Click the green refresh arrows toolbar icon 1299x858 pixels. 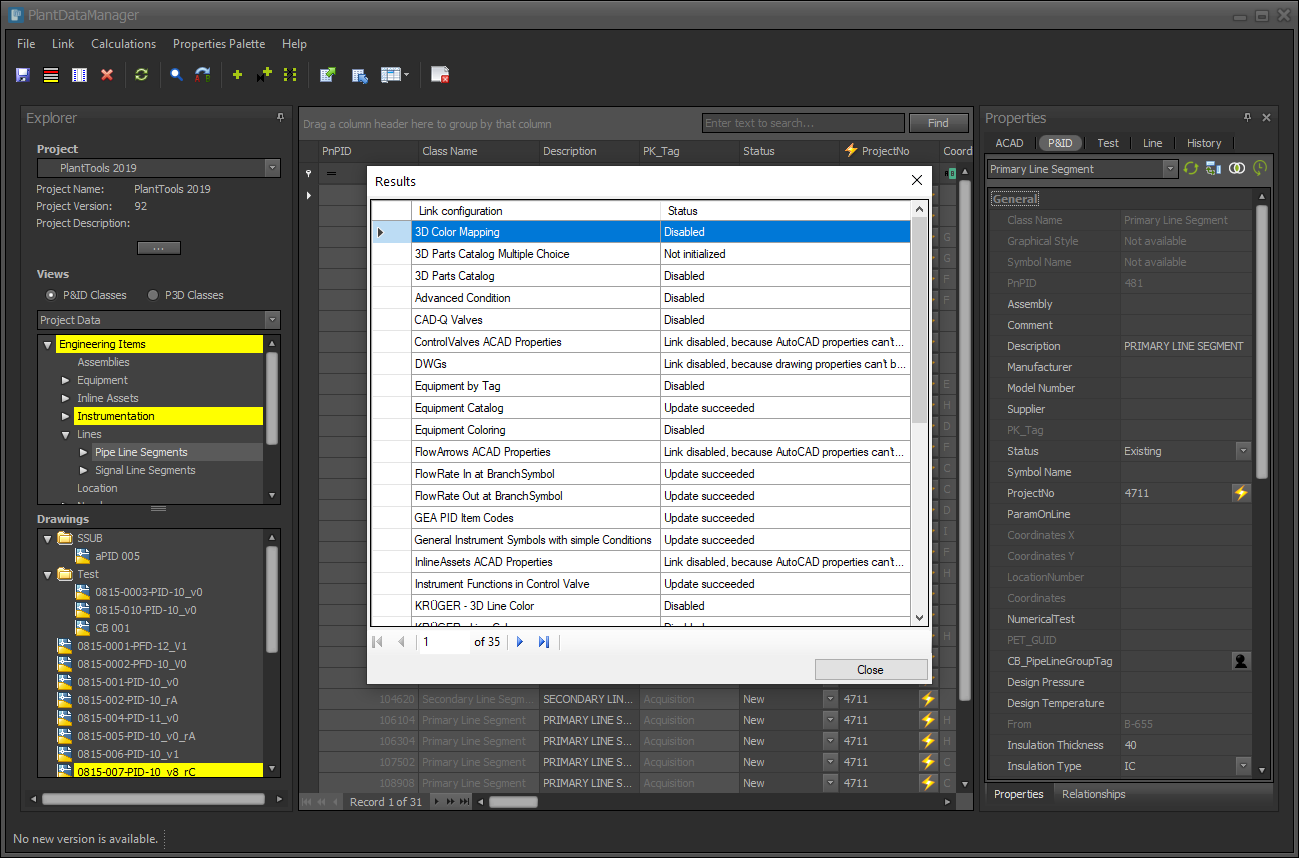tap(141, 75)
